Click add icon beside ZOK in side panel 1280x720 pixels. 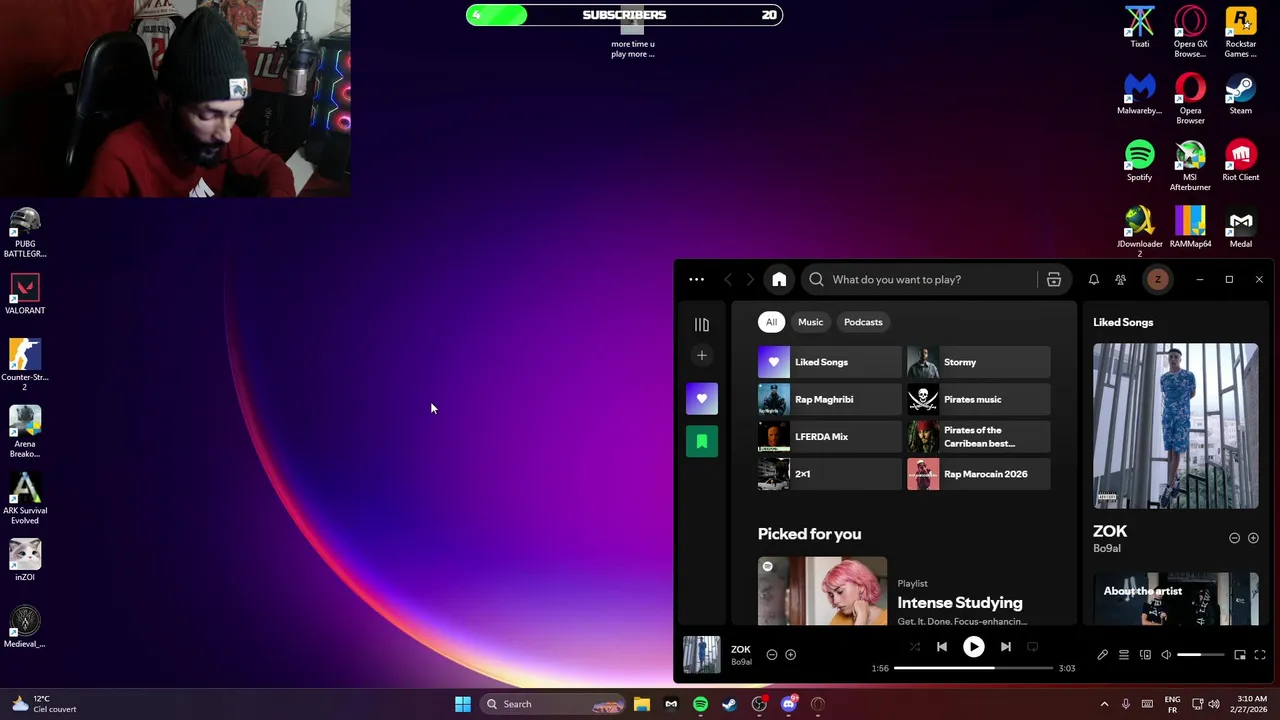click(1253, 538)
